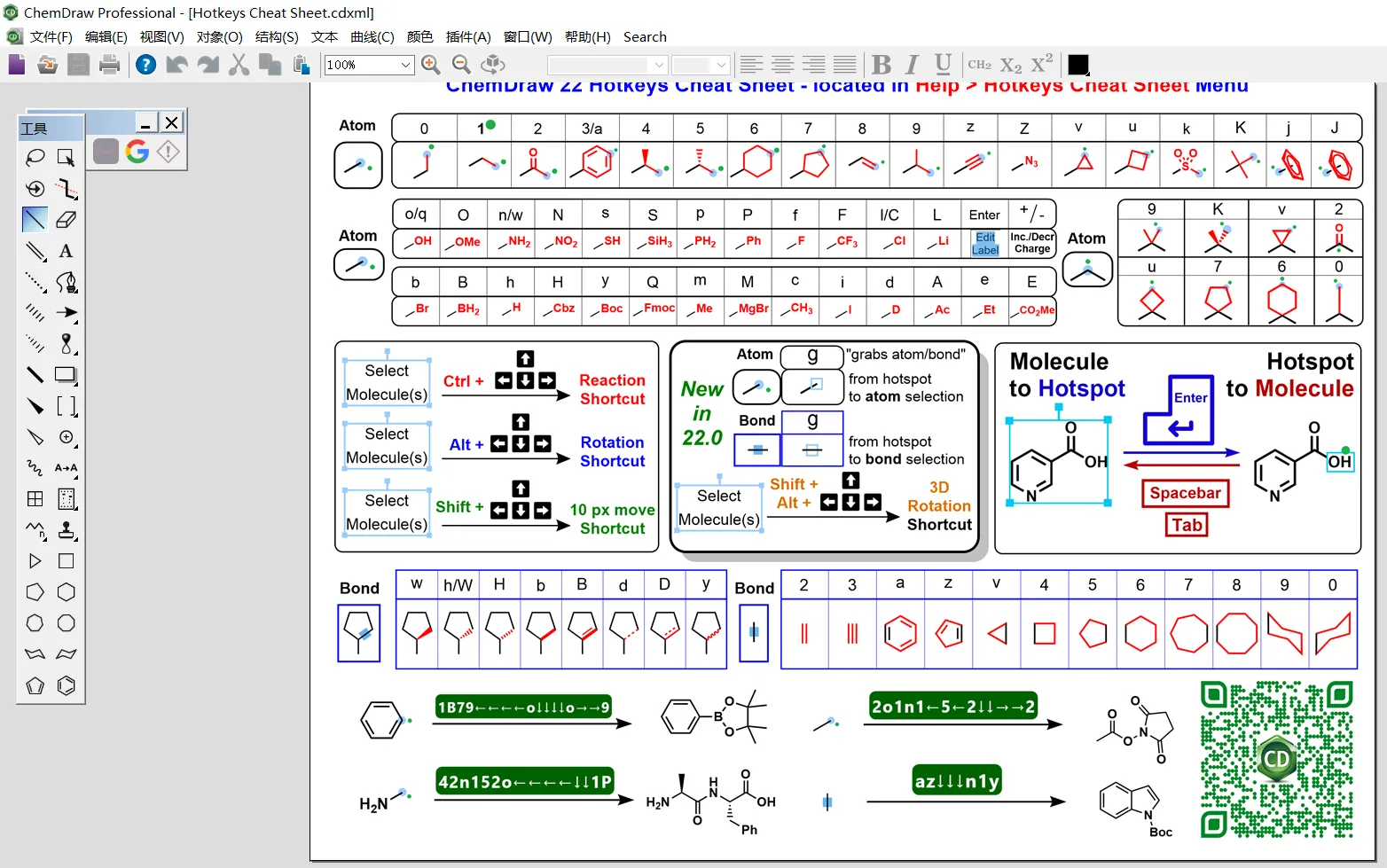Toggle Underline text formatting
The height and width of the screenshot is (868, 1387).
(943, 64)
